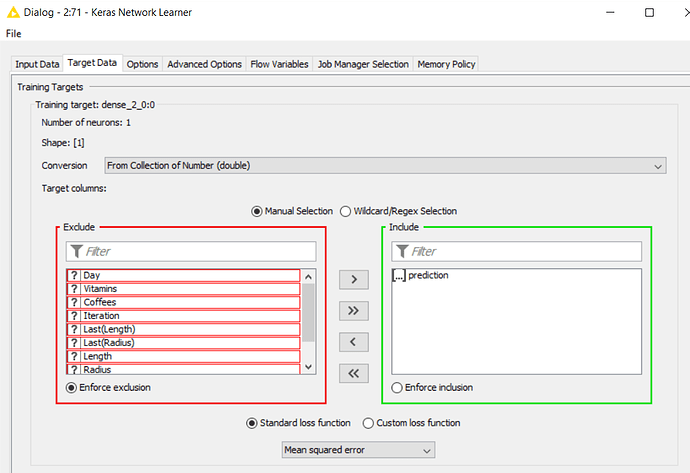Open the File menu

[x=14, y=34]
